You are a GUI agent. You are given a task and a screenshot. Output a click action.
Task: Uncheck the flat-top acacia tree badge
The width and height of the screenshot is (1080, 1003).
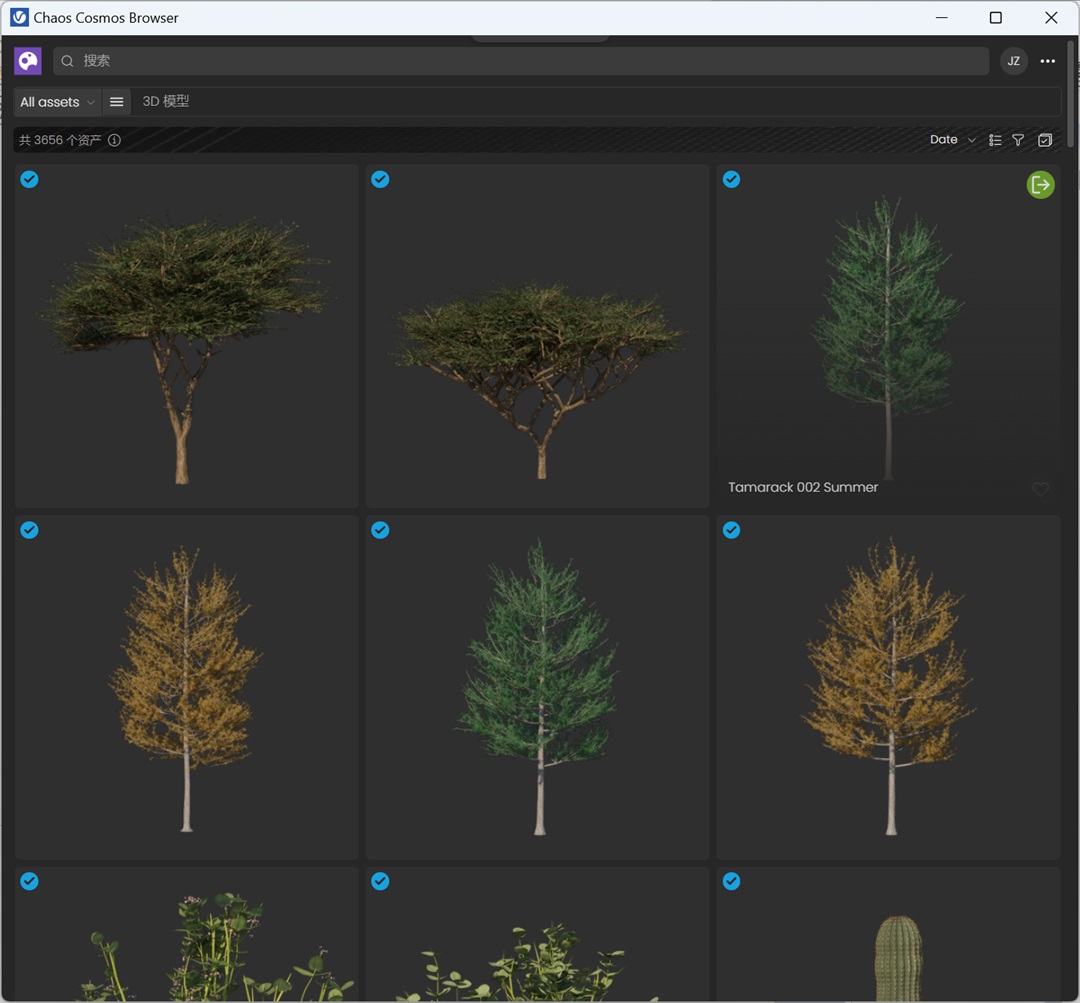(x=380, y=179)
